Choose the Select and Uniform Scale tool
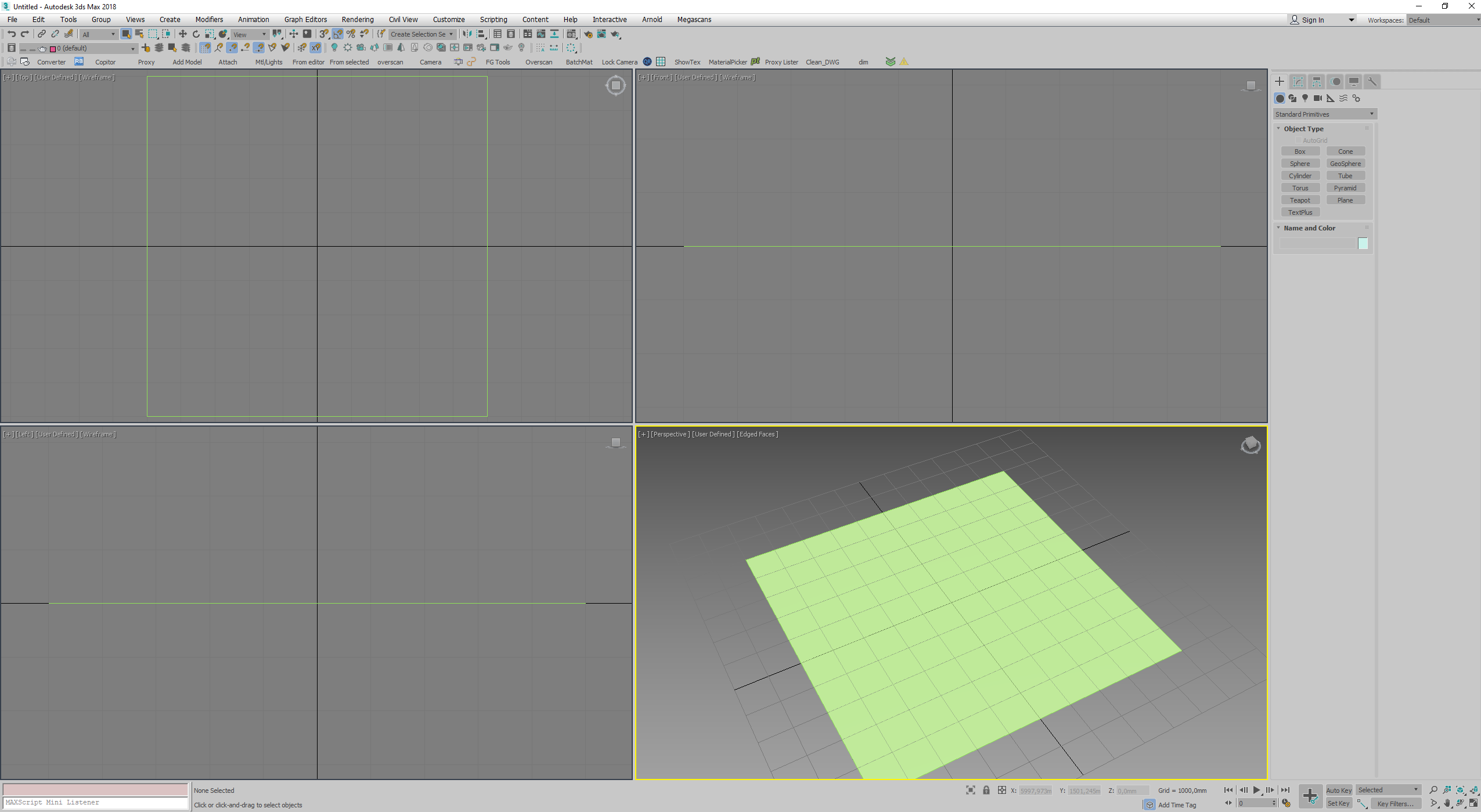1481x812 pixels. tap(210, 34)
